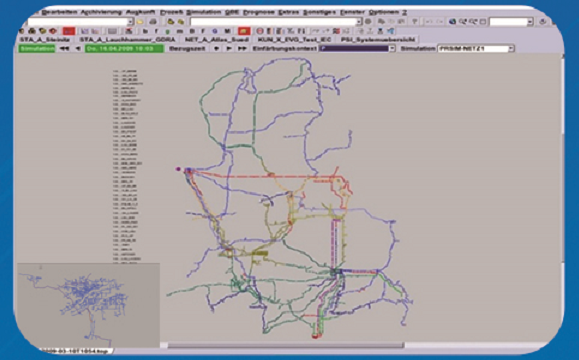Viewport: 579px width, 360px height.
Task: Click the red eye icon in toolbar
Action: (x=53, y=31)
